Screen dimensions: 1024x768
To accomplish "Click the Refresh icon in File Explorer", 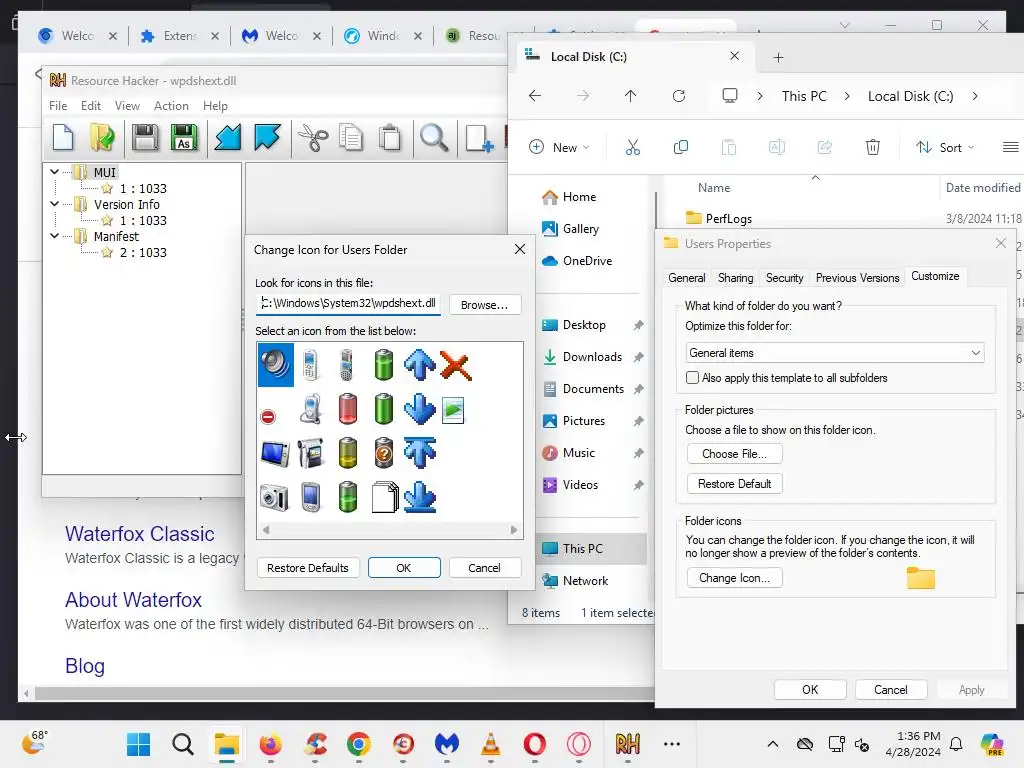I will click(679, 96).
